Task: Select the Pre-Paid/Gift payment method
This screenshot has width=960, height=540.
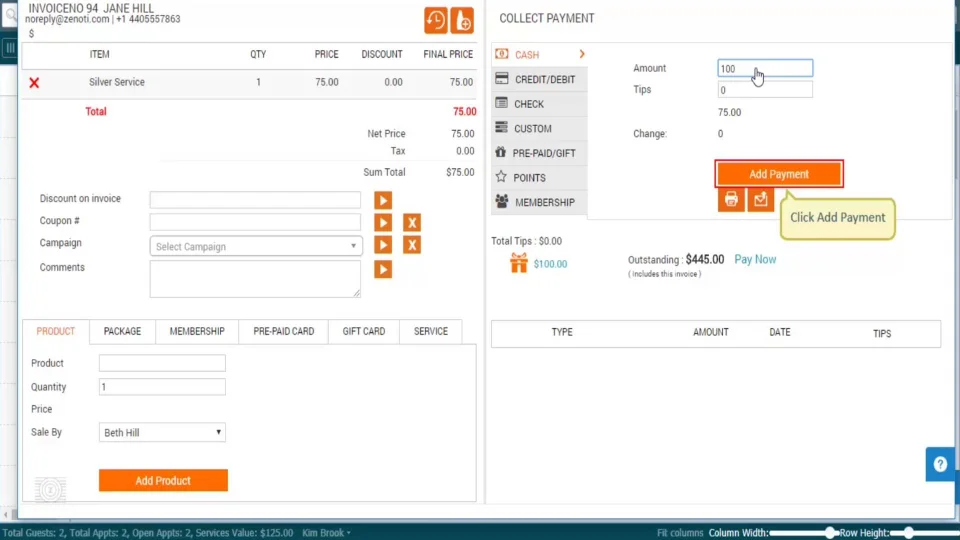Action: [x=539, y=153]
